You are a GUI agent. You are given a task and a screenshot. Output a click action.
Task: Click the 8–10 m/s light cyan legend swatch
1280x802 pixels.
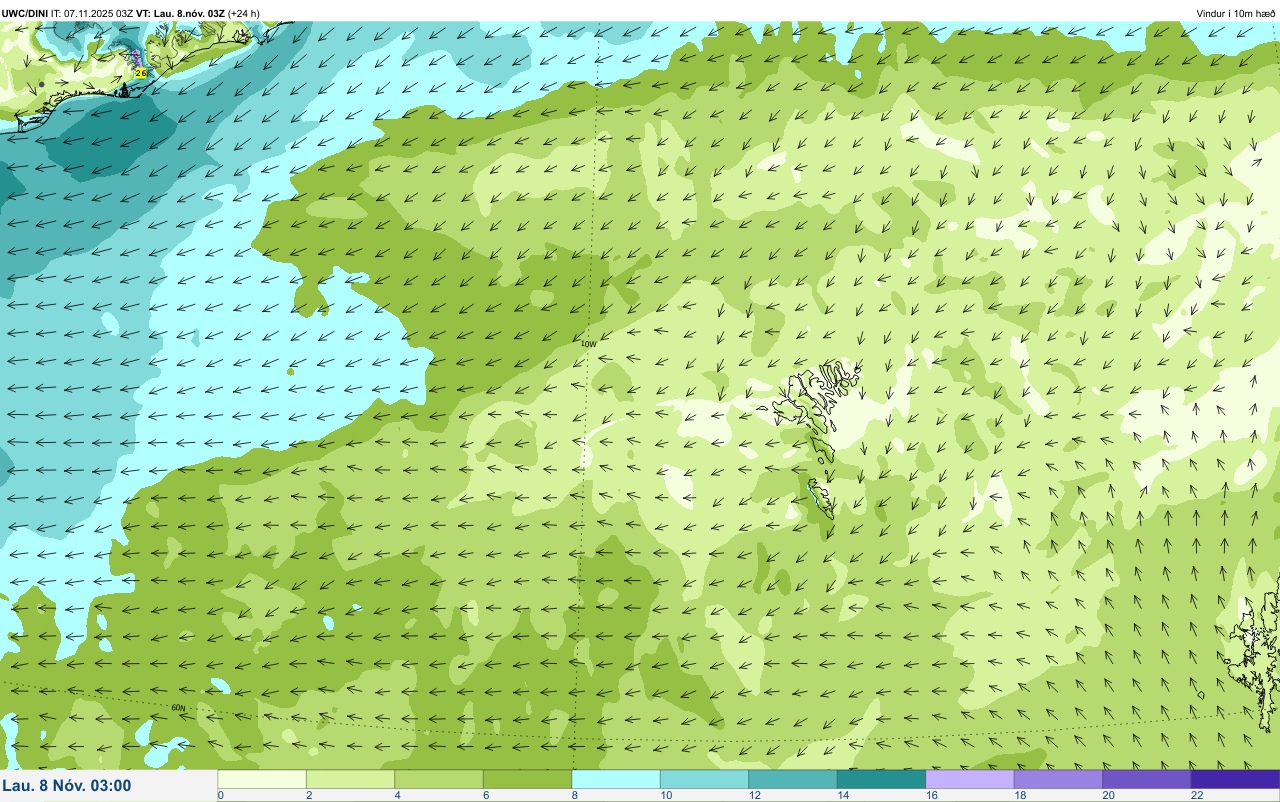click(x=616, y=779)
